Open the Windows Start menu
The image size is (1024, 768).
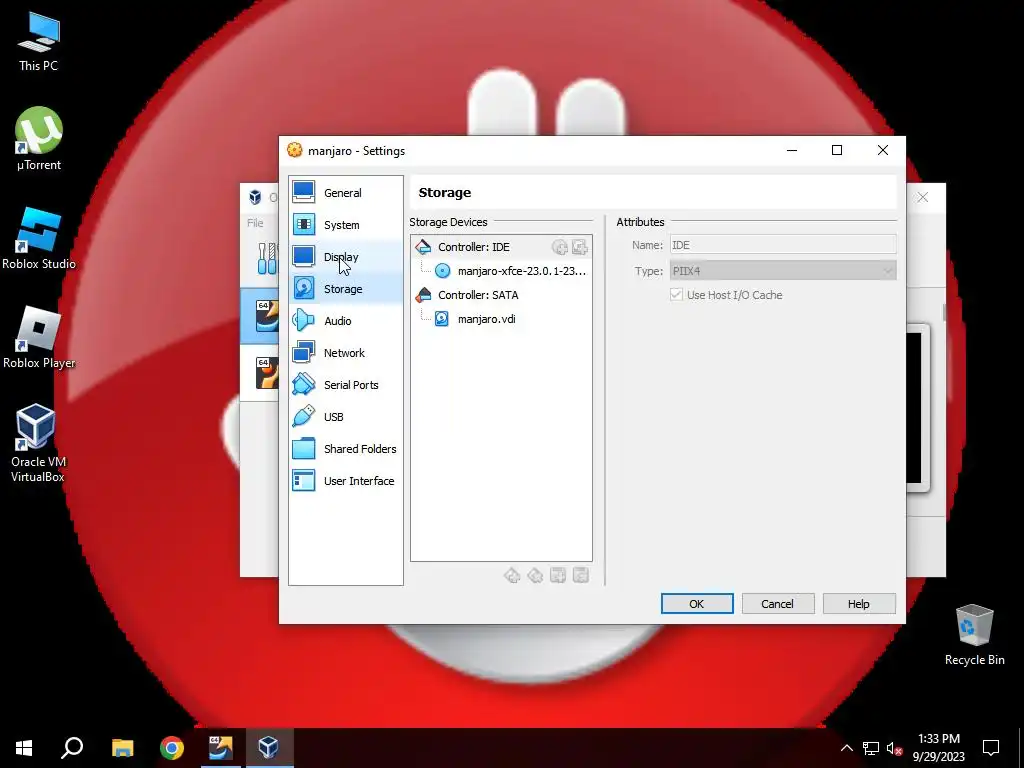click(x=24, y=748)
